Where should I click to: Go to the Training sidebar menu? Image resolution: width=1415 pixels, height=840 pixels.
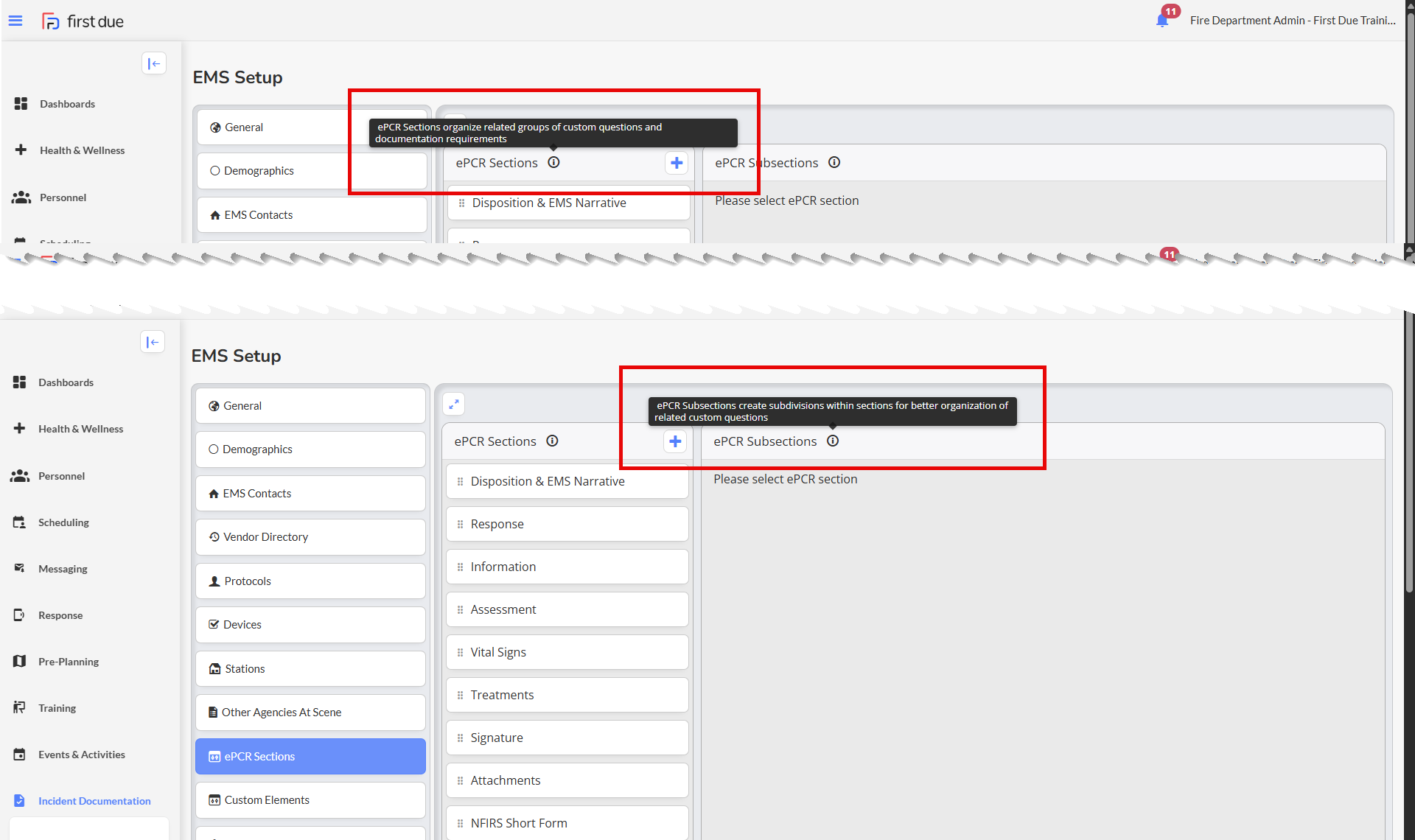pos(57,708)
